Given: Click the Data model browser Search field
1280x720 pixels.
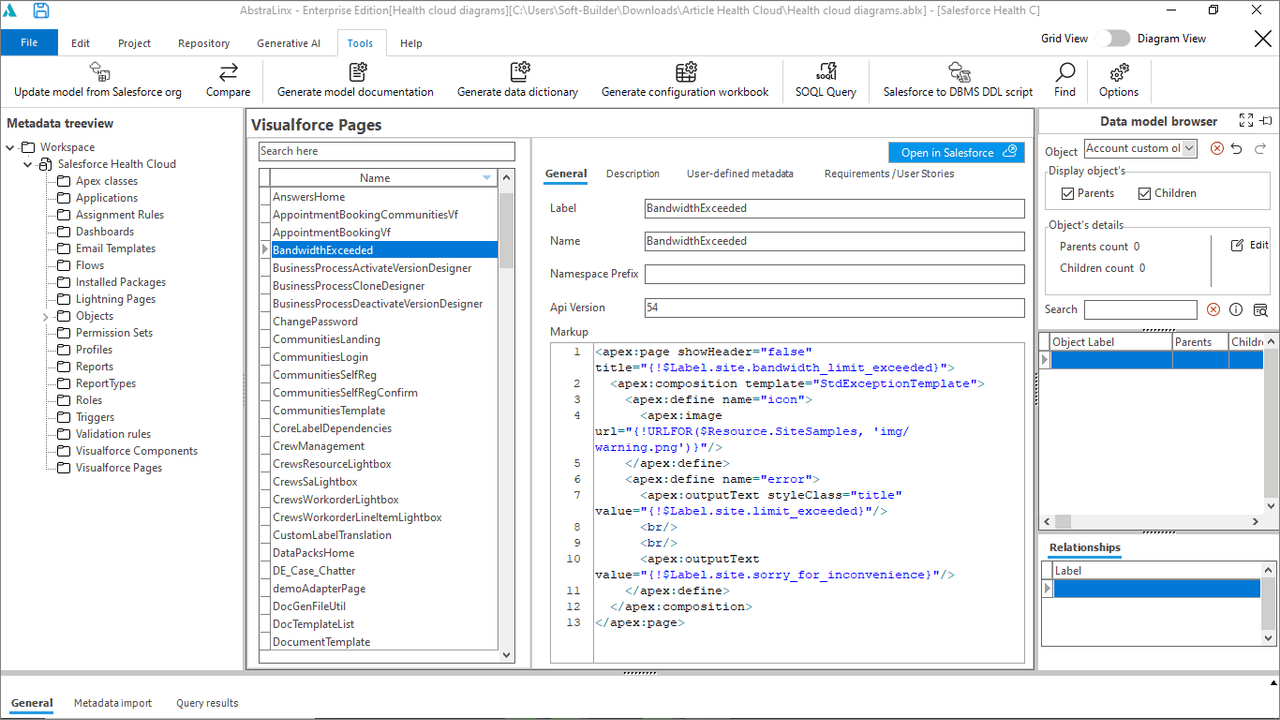Looking at the screenshot, I should point(1140,310).
